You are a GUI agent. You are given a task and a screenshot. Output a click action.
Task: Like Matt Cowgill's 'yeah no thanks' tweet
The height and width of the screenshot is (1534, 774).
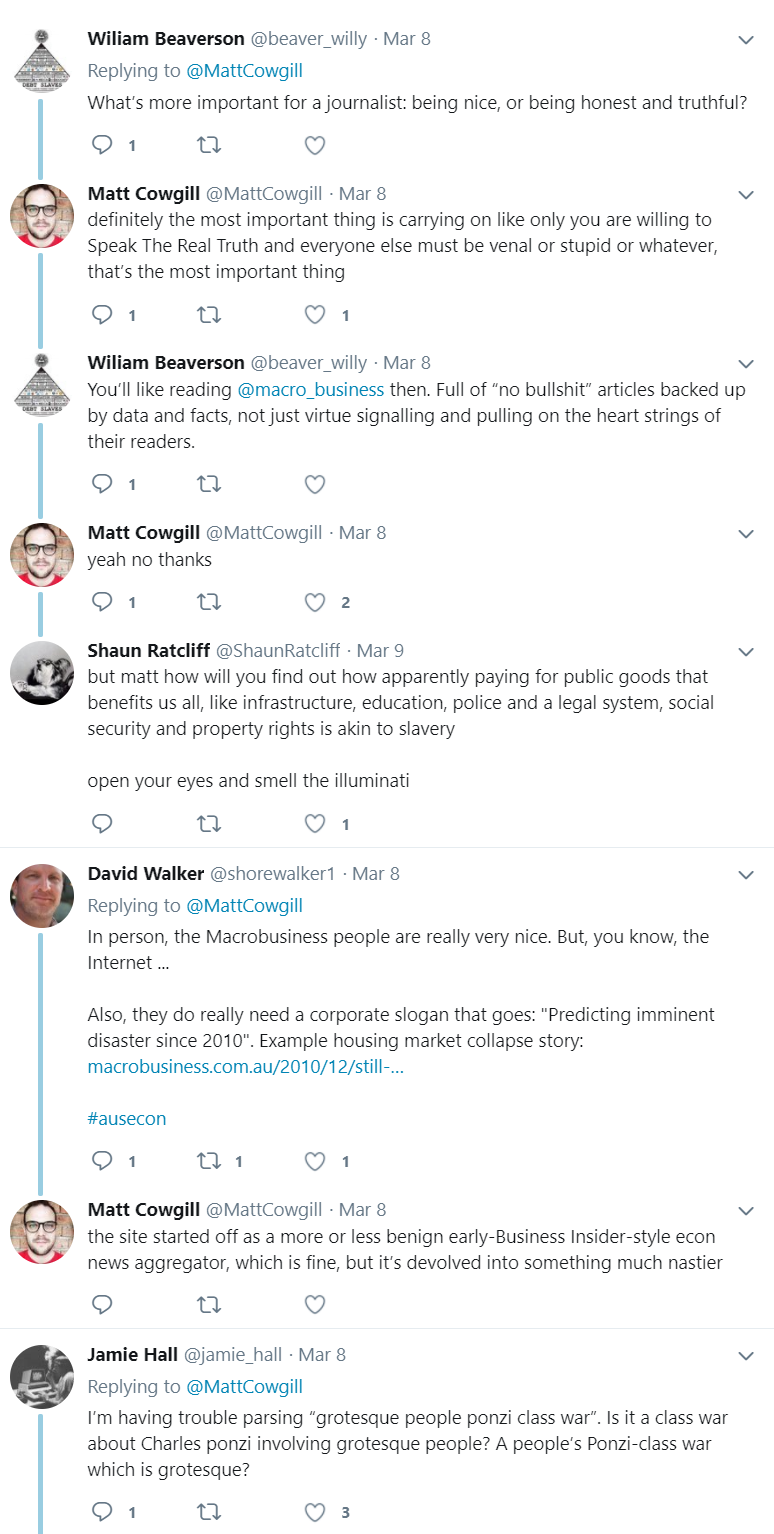(316, 602)
